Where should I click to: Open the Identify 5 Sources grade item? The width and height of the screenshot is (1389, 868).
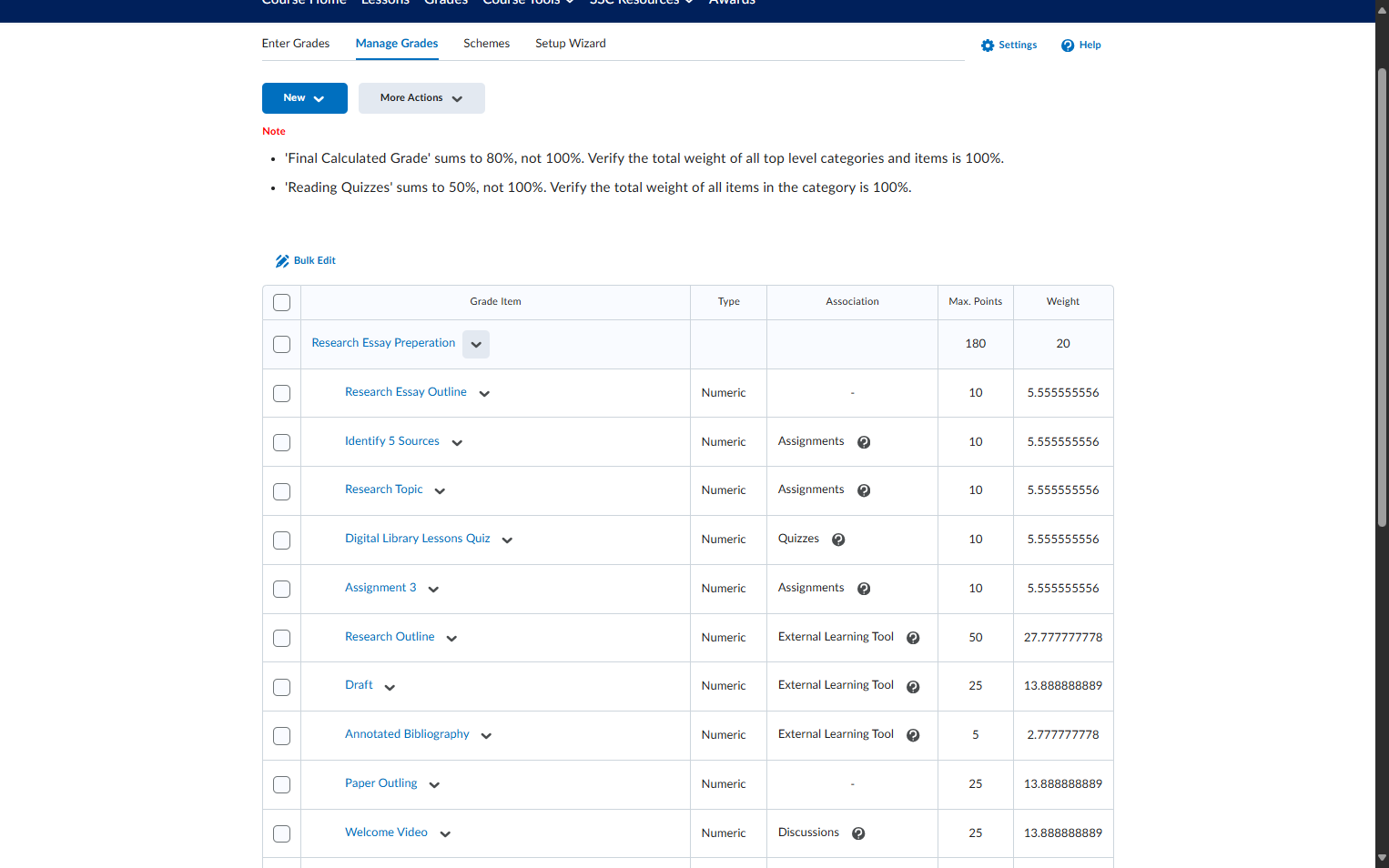392,441
